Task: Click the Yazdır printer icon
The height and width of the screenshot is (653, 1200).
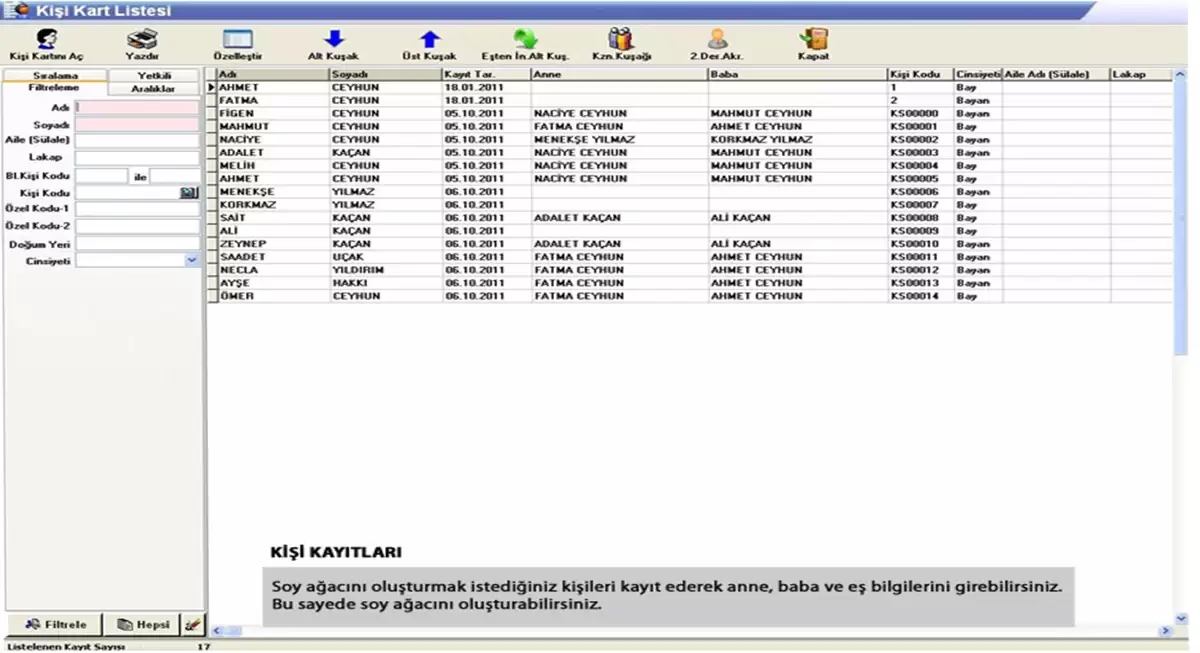Action: click(x=142, y=40)
